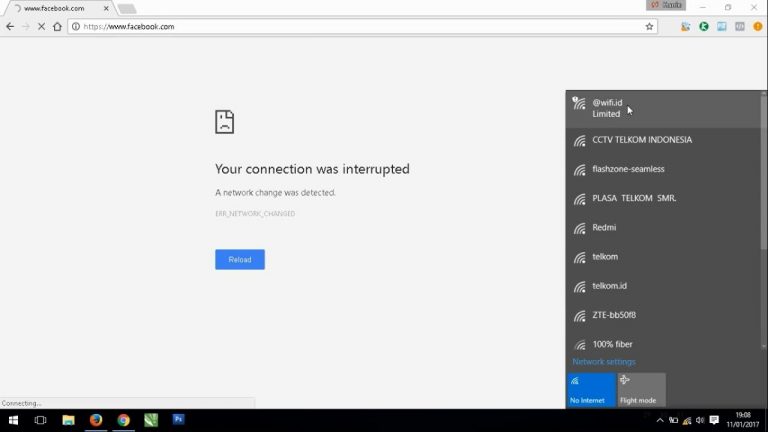Stop loading the page with X button

(41, 26)
